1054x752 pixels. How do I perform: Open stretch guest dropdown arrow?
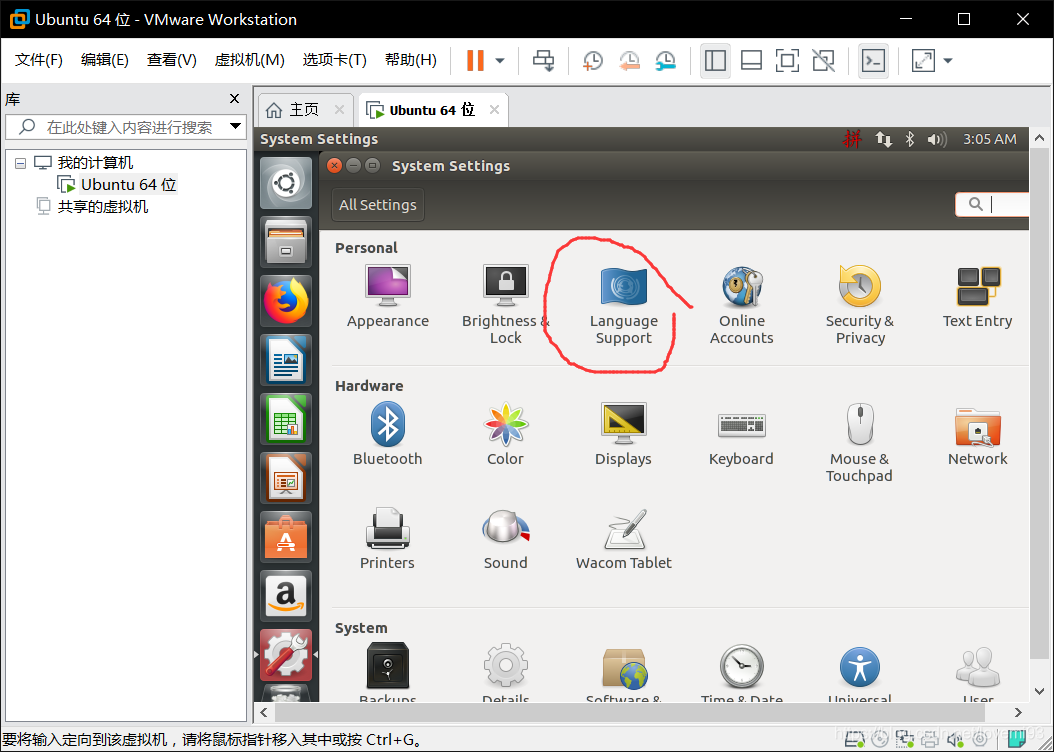[948, 60]
